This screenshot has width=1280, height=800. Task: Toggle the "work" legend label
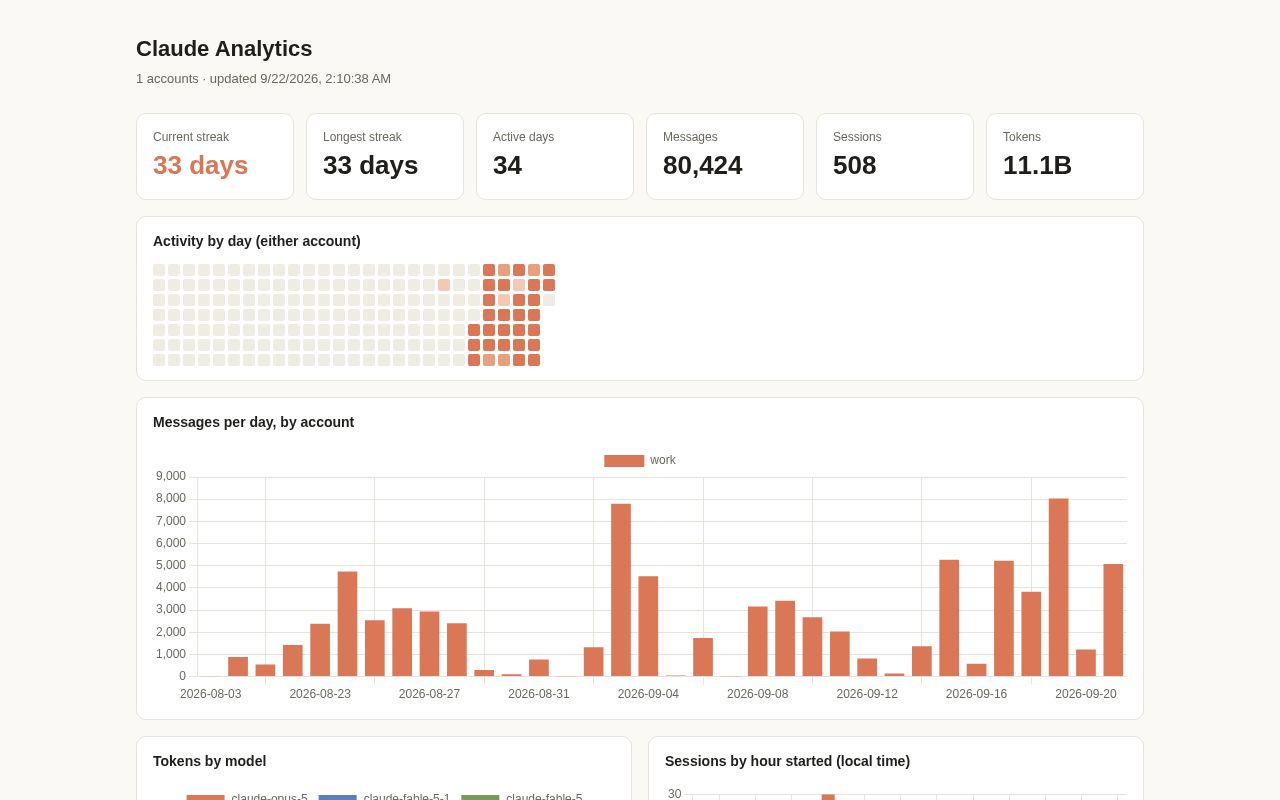663,460
